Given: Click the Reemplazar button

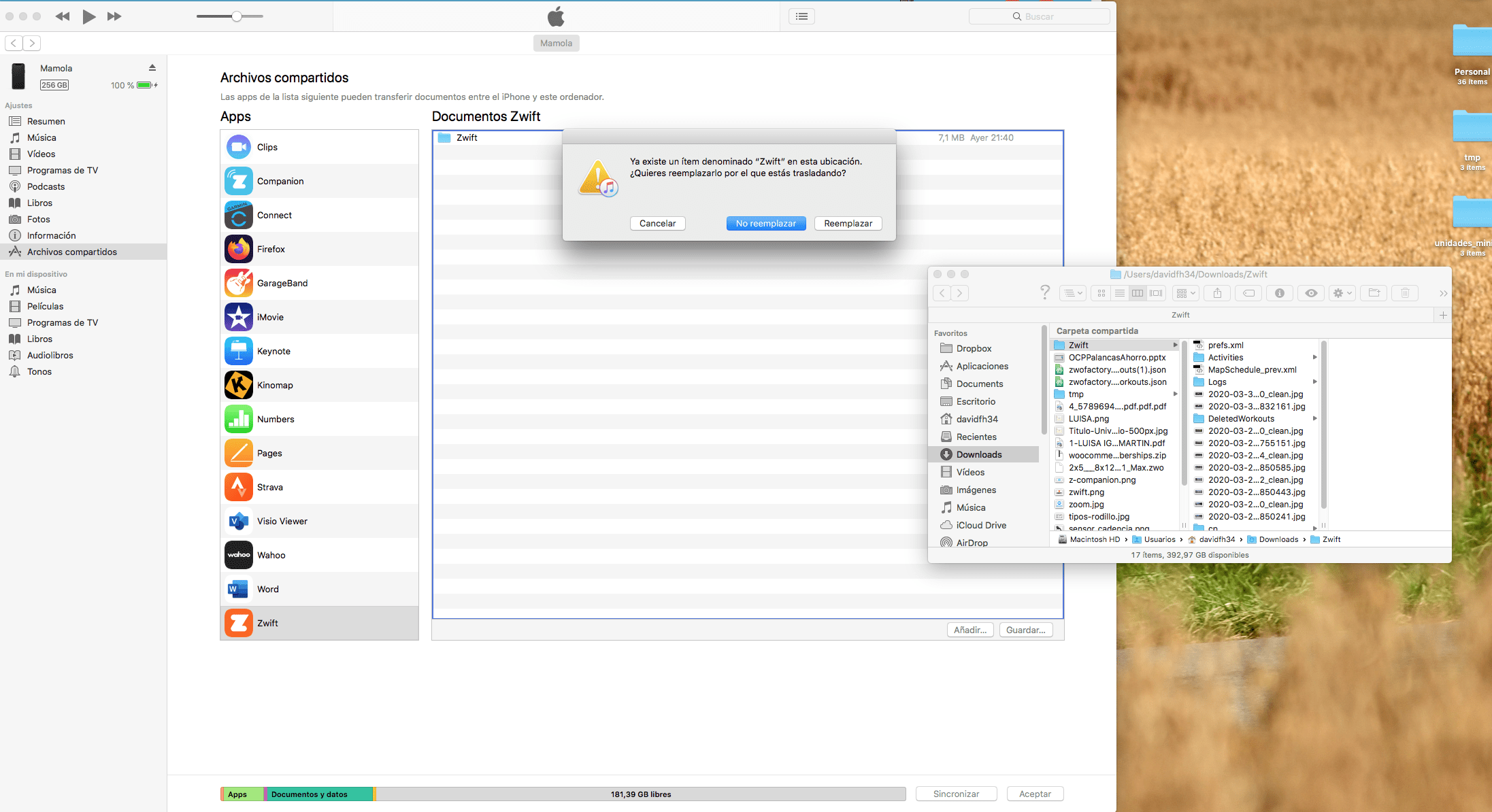Looking at the screenshot, I should pos(848,223).
